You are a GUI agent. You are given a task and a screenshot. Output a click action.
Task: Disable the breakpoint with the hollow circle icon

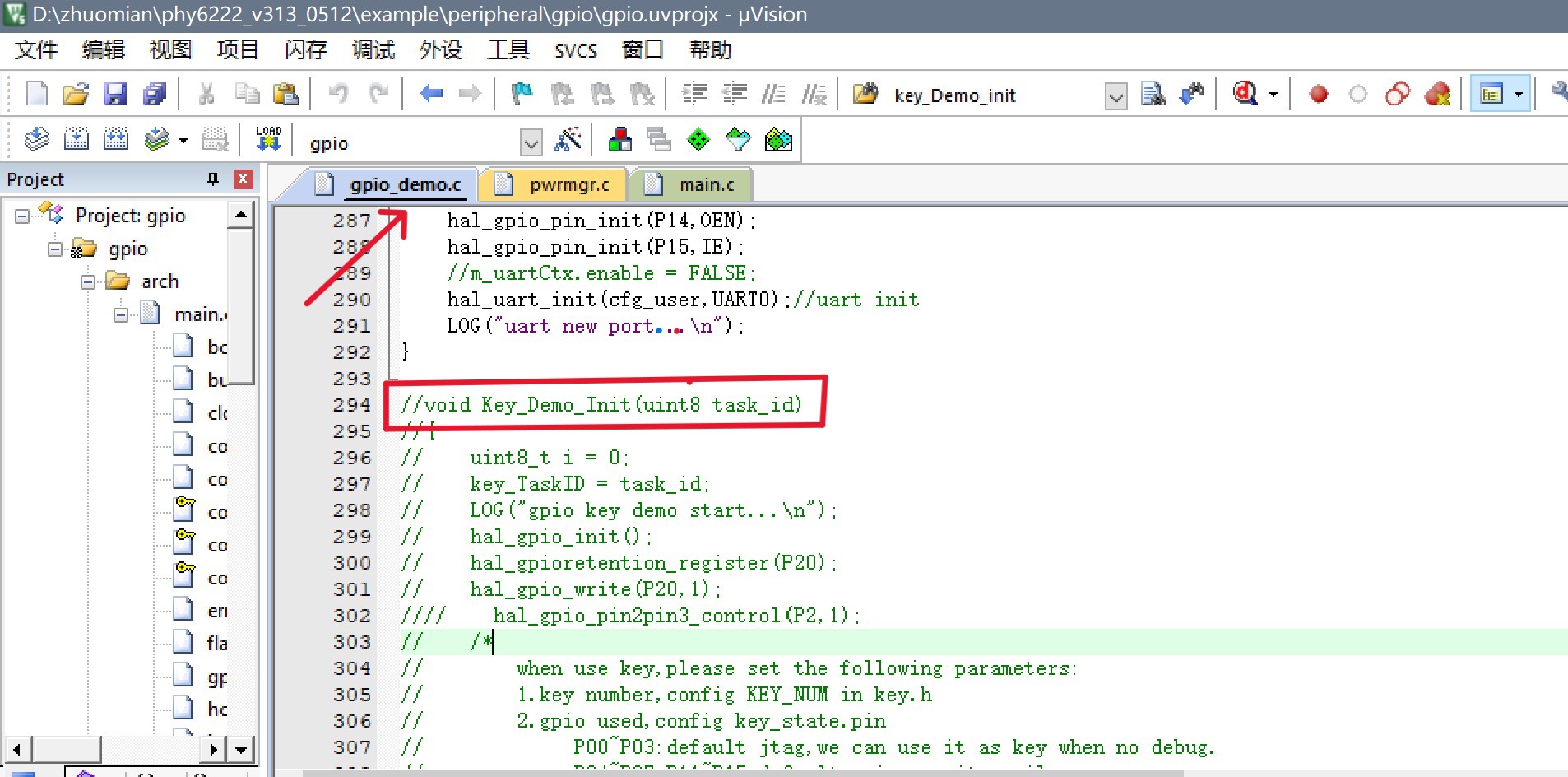pyautogui.click(x=1358, y=95)
